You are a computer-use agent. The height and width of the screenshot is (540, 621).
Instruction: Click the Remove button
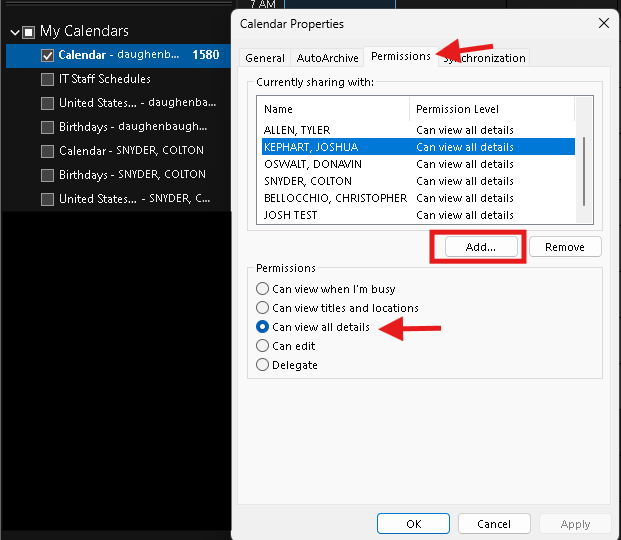click(565, 246)
